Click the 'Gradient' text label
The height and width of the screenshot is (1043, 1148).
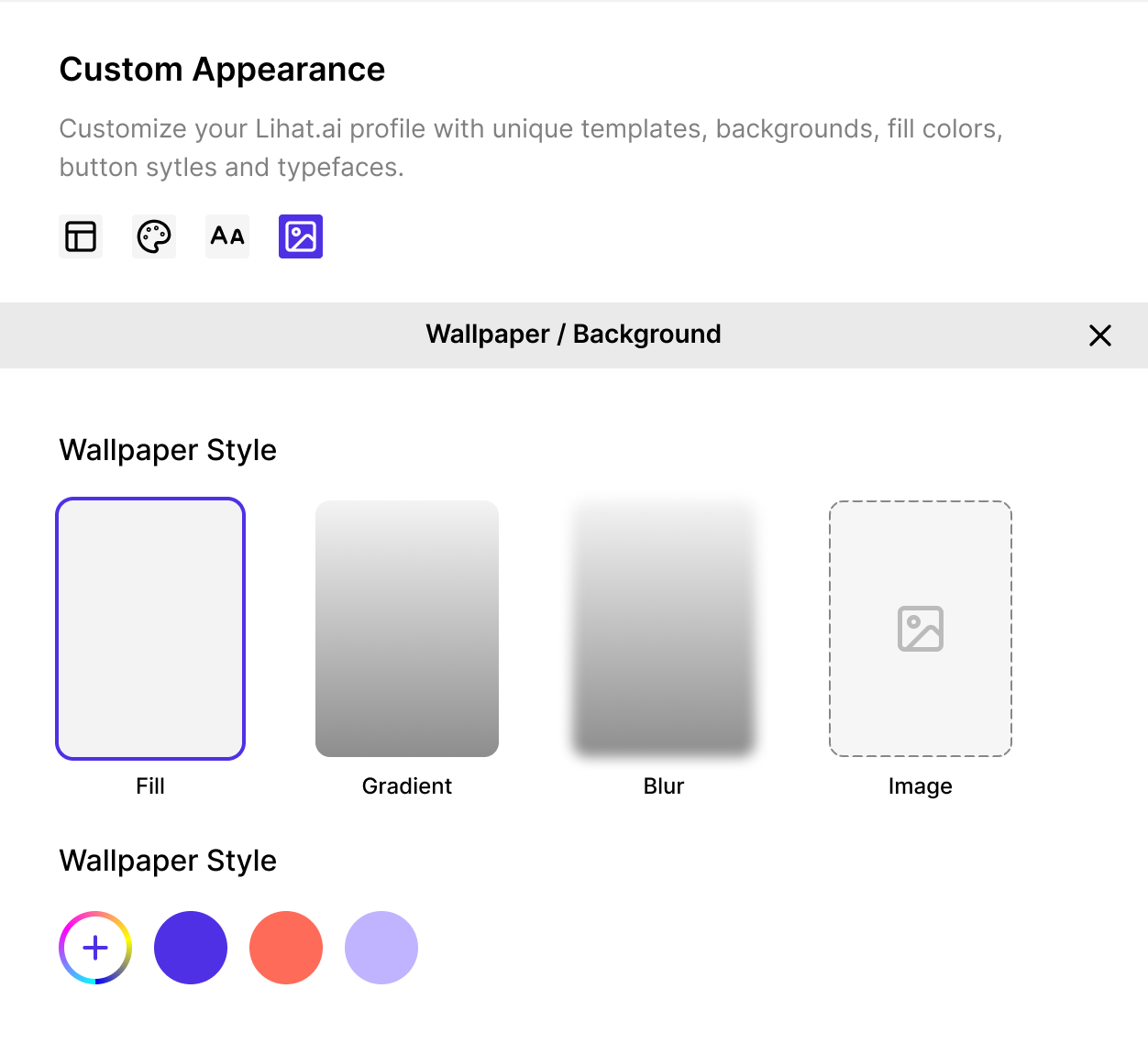(407, 786)
